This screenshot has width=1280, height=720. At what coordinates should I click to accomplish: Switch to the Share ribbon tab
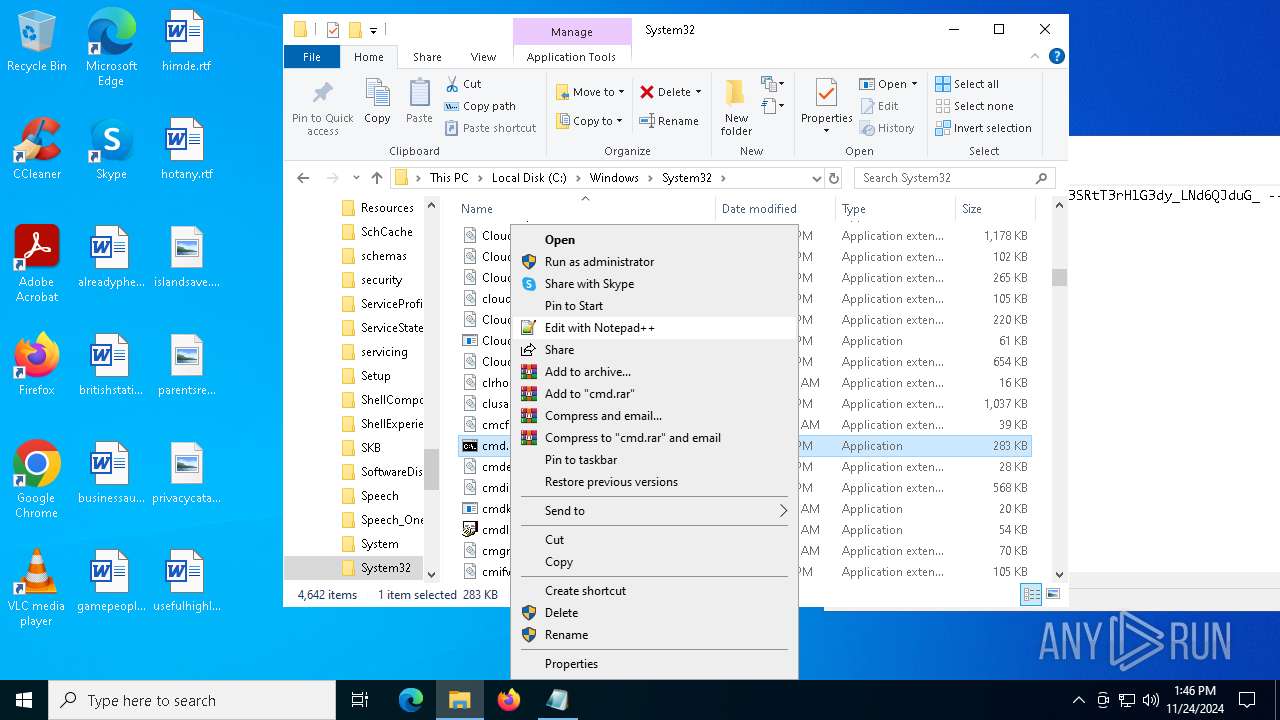427,57
